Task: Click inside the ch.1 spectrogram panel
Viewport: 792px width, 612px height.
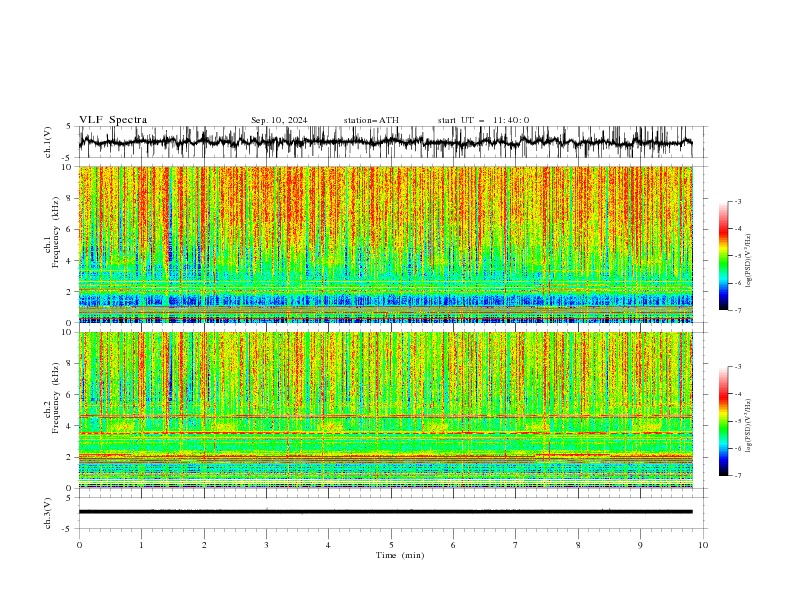Action: 385,244
